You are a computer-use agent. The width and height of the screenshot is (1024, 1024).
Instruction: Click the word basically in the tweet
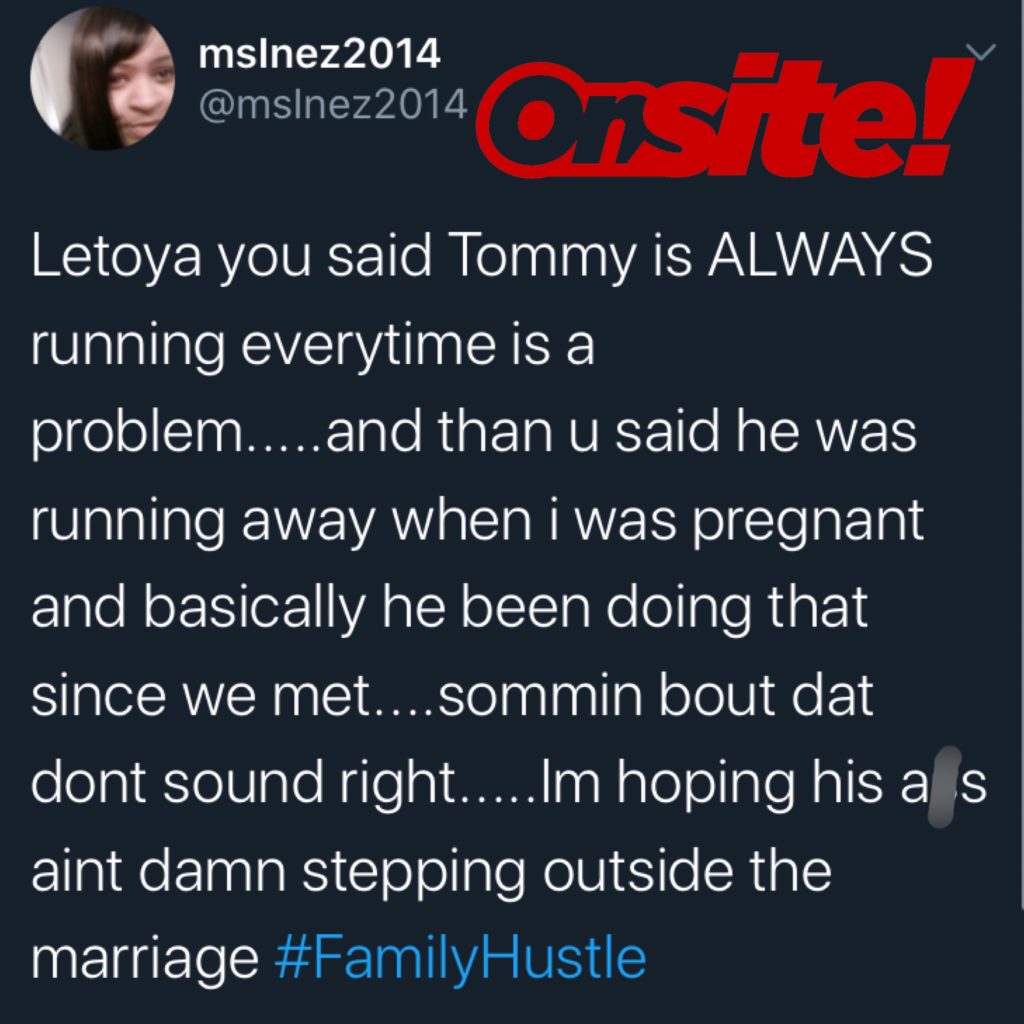pos(253,608)
